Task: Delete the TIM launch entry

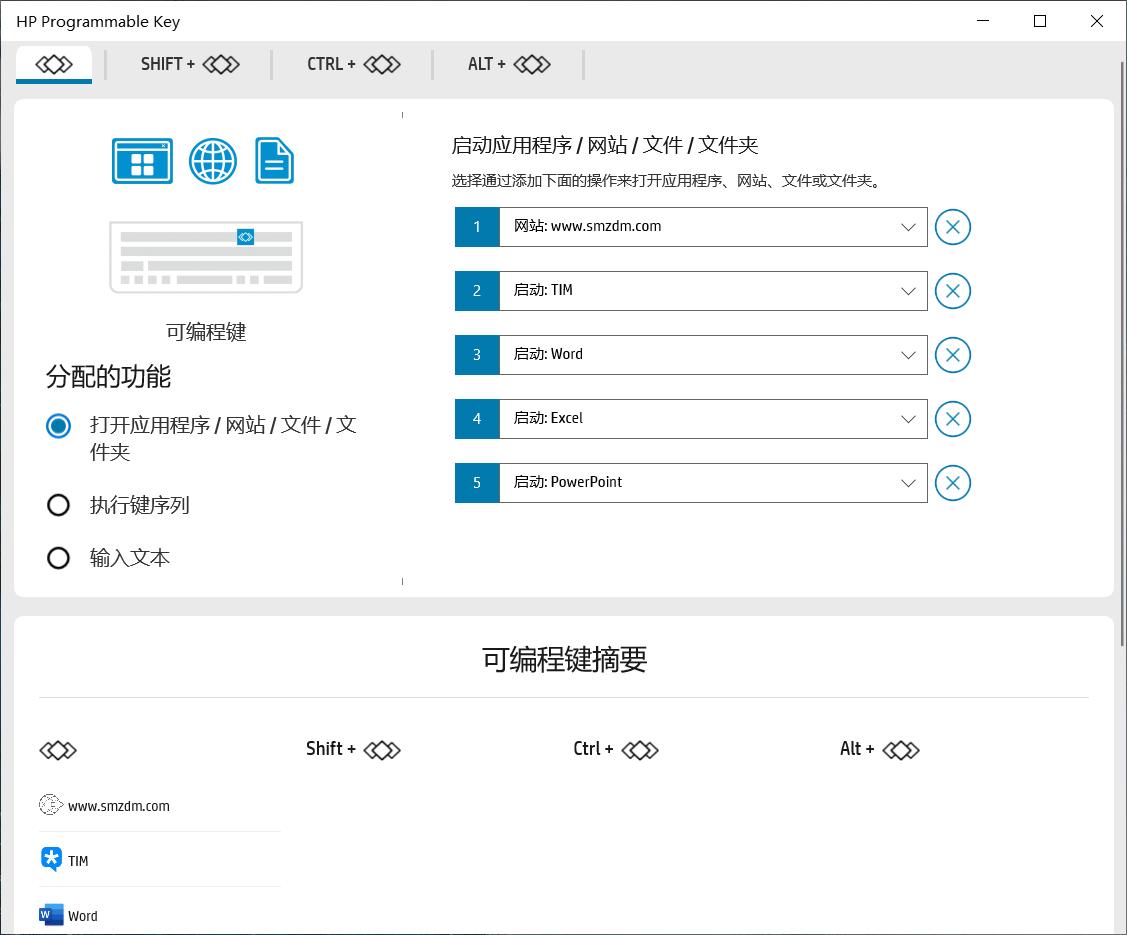Action: click(952, 291)
